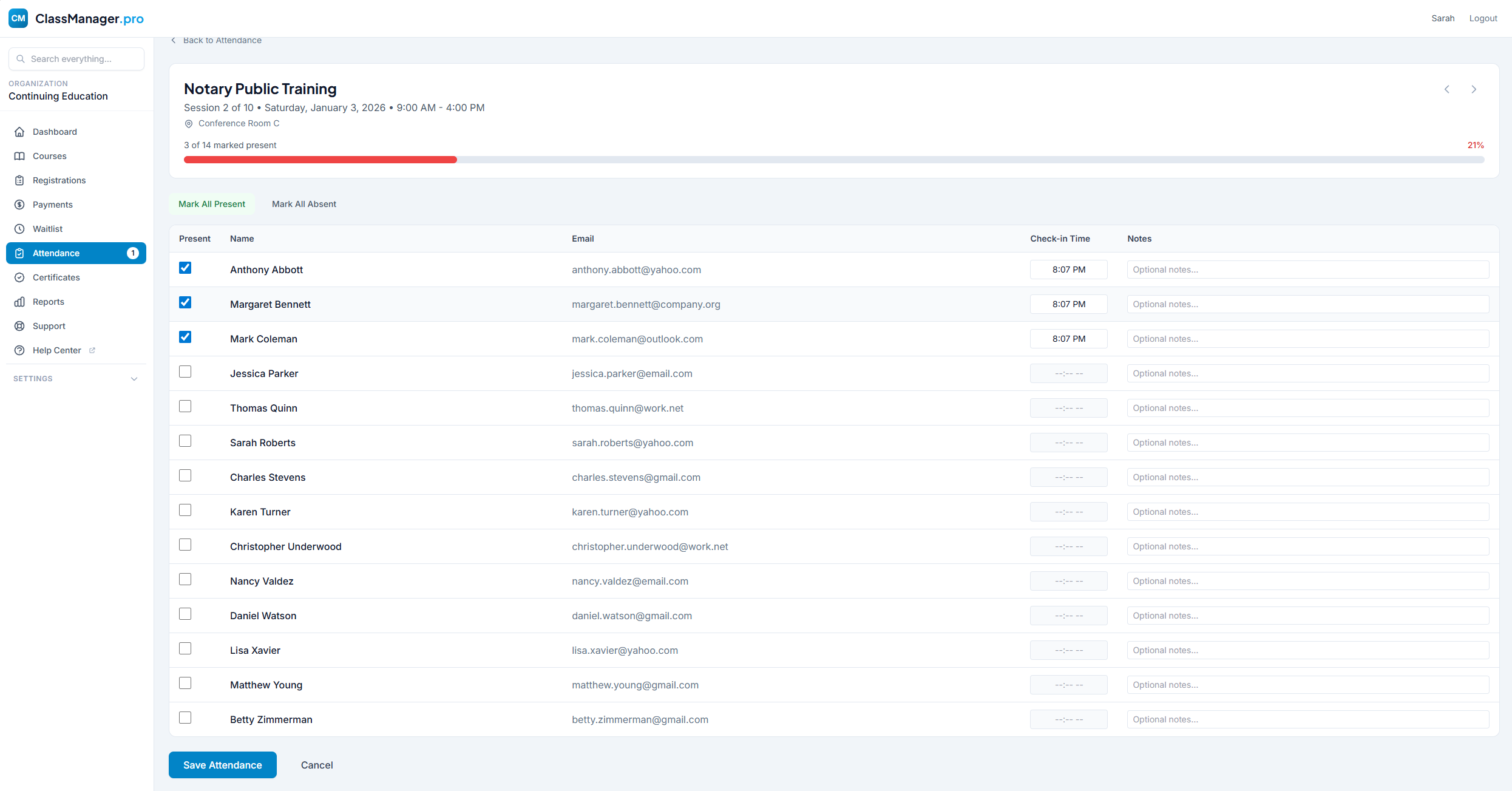1512x791 pixels.
Task: Mark Jessica Parker as present
Action: coord(185,372)
